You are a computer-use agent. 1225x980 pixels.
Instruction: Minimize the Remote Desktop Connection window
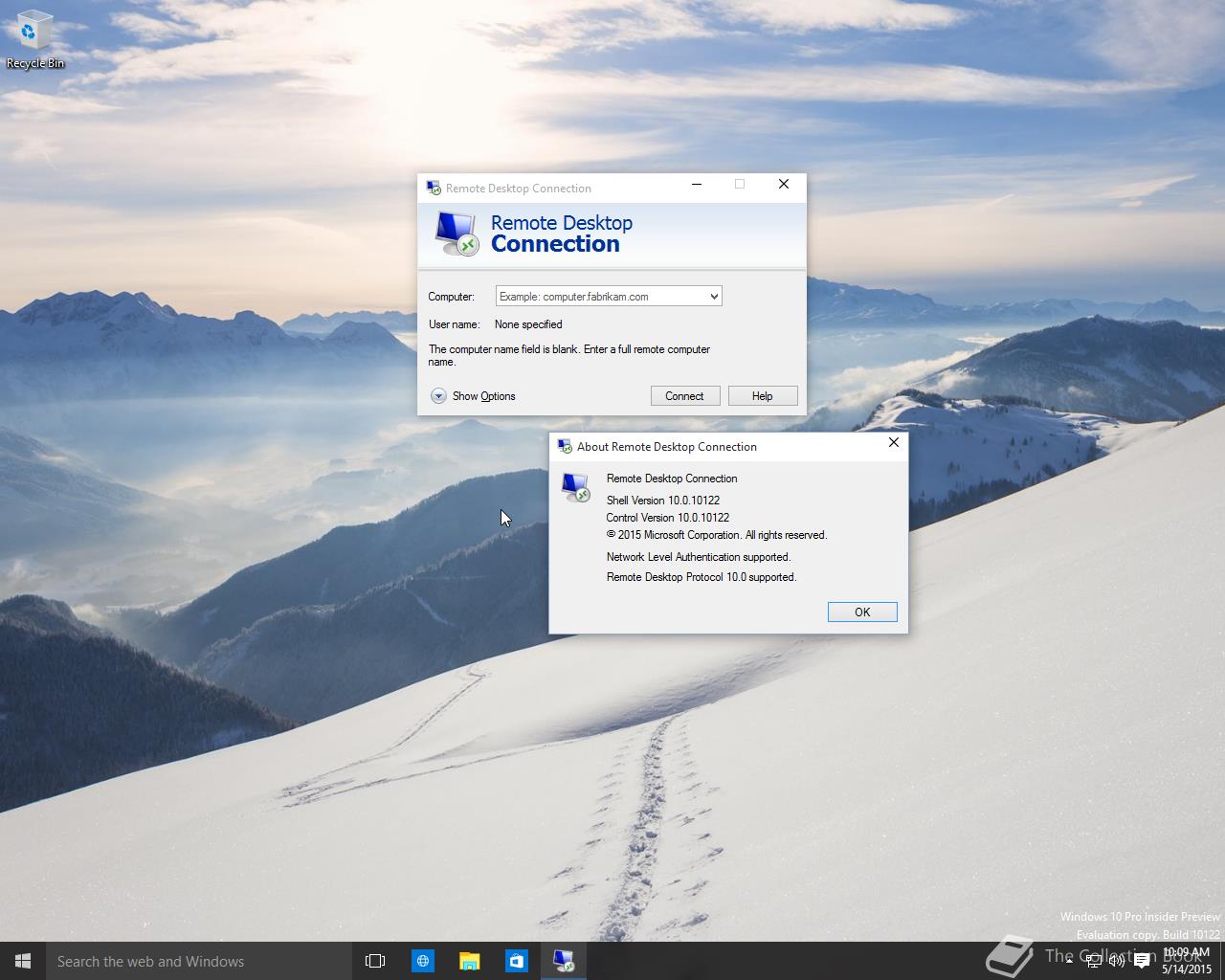point(697,184)
